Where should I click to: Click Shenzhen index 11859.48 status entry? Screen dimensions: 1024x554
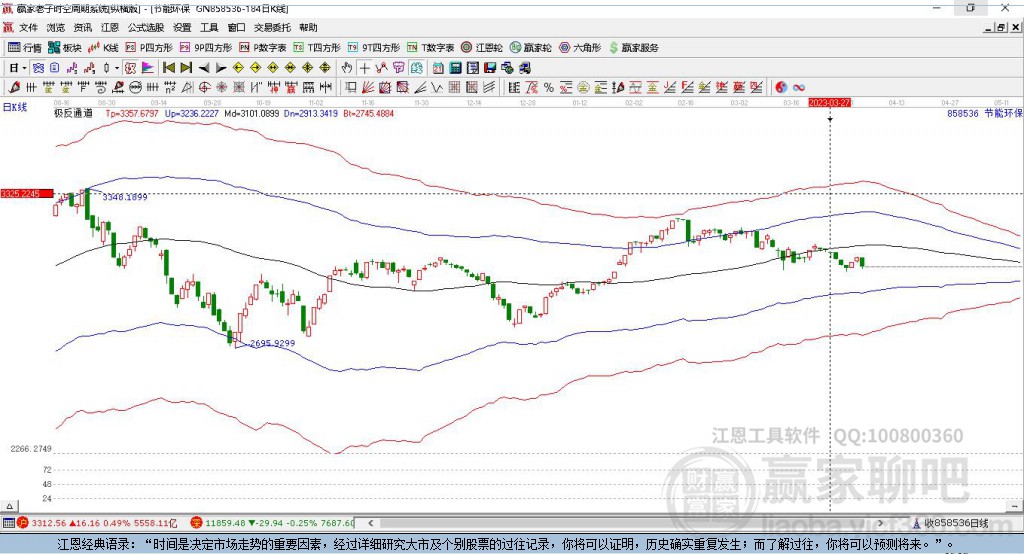tap(272, 523)
